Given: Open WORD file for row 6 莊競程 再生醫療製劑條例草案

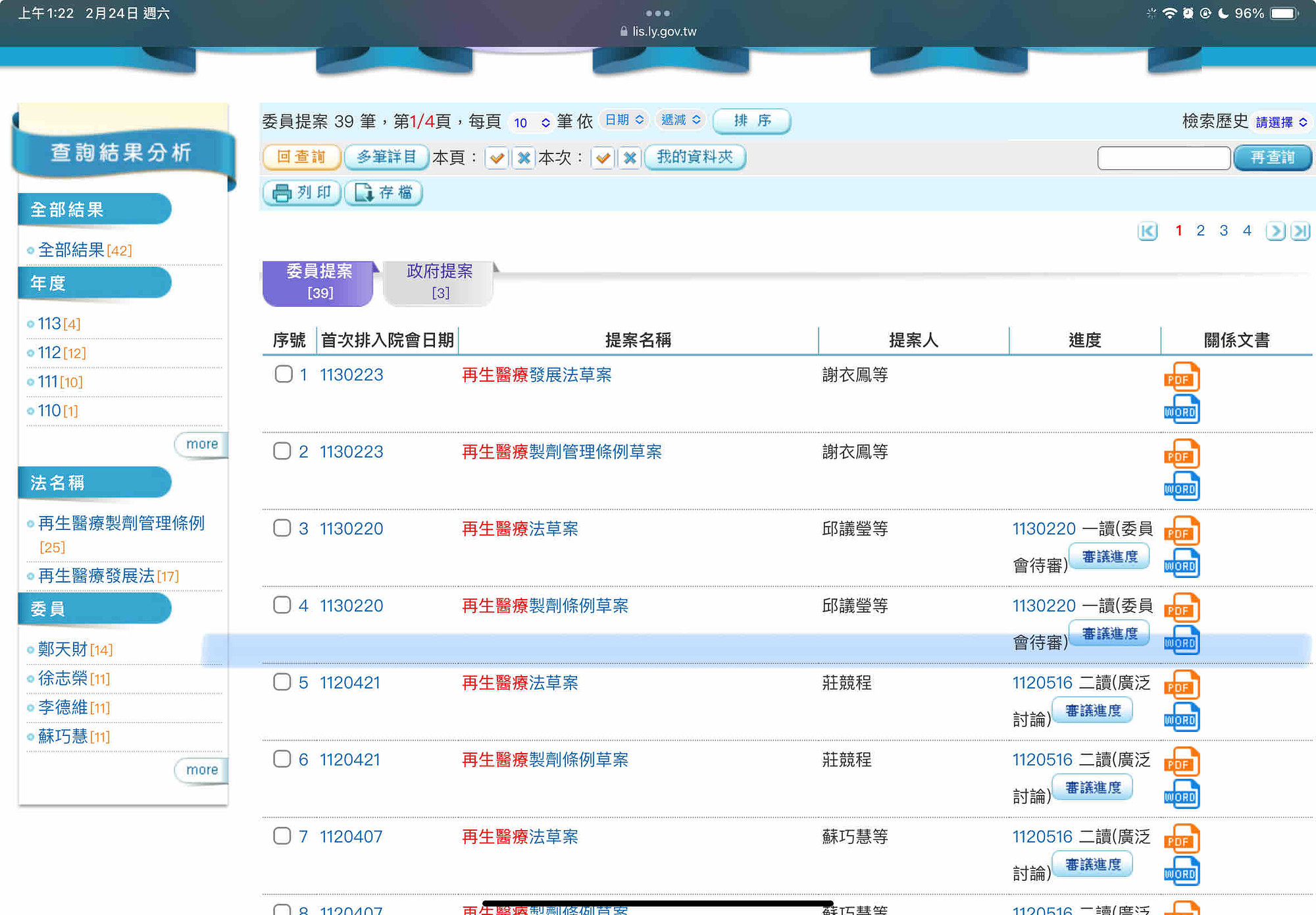Looking at the screenshot, I should coord(1182,795).
